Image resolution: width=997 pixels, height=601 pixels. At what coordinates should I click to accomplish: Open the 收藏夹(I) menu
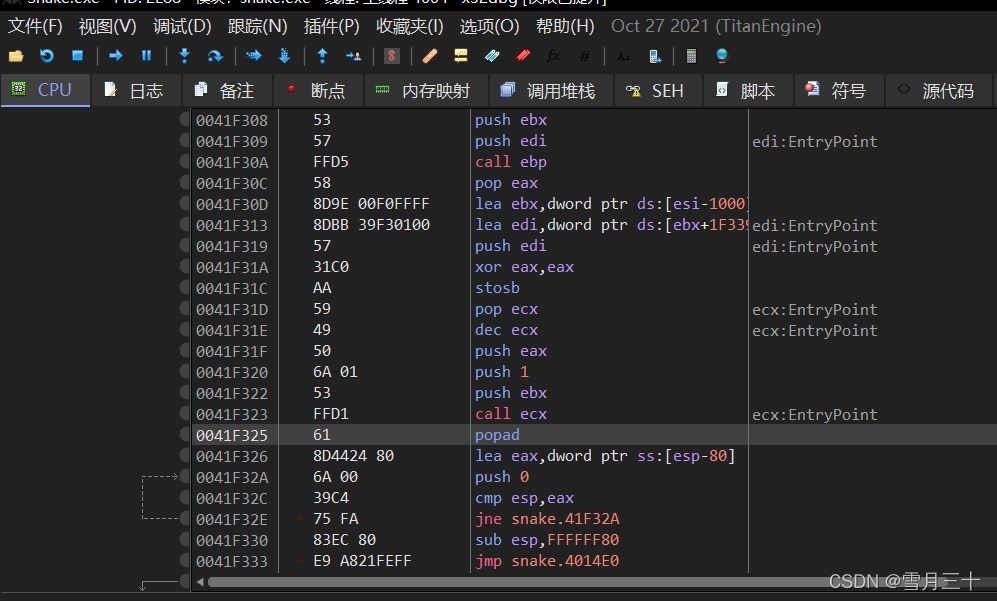click(409, 26)
